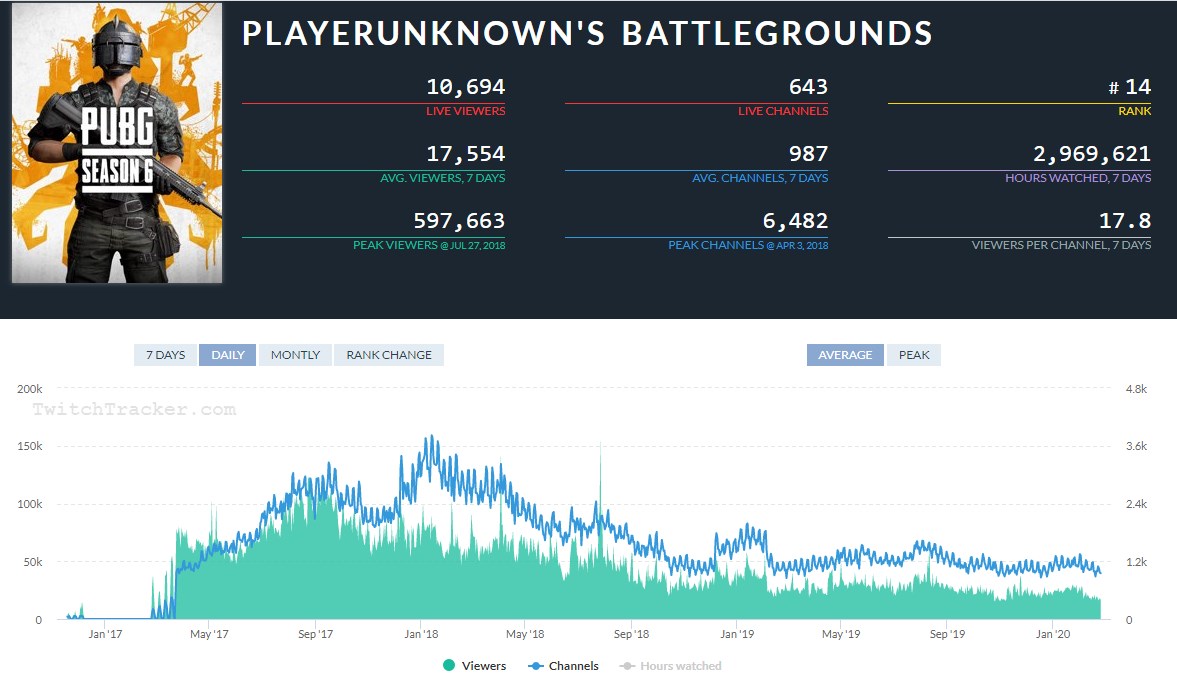
Task: Open the MONTLY chart view
Action: (295, 355)
